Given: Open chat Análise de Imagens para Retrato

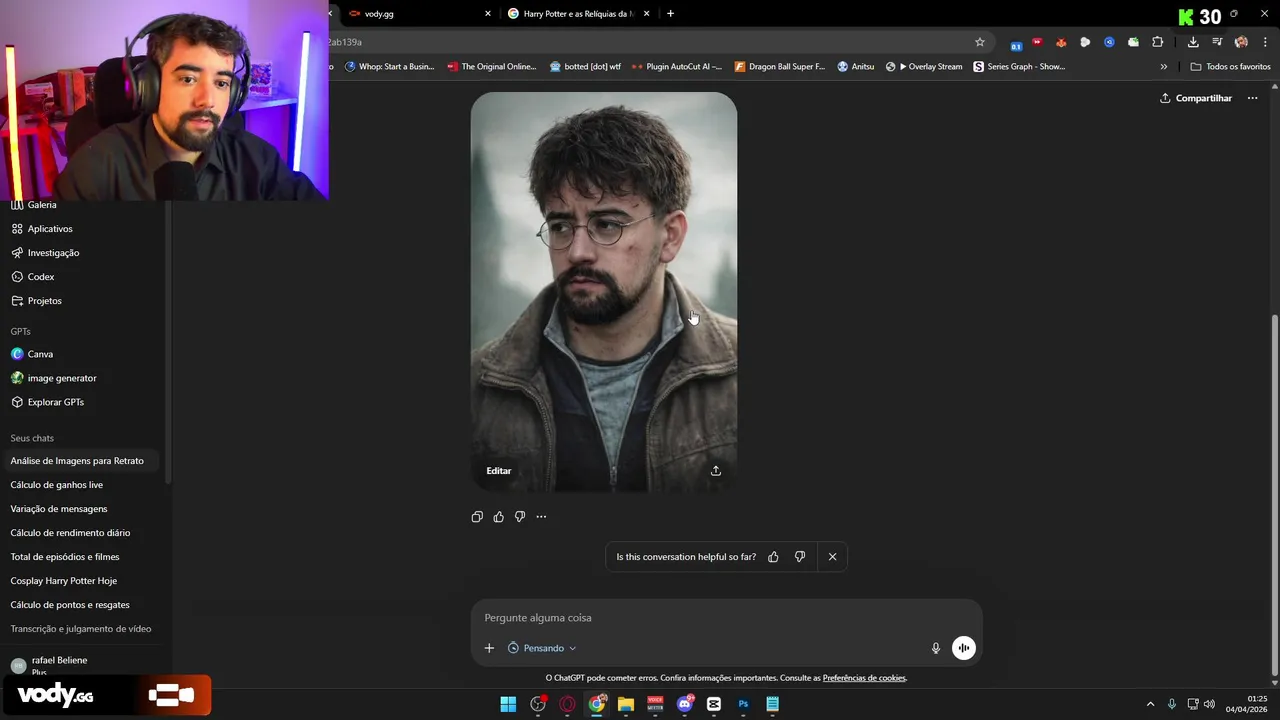Looking at the screenshot, I should click(82, 461).
